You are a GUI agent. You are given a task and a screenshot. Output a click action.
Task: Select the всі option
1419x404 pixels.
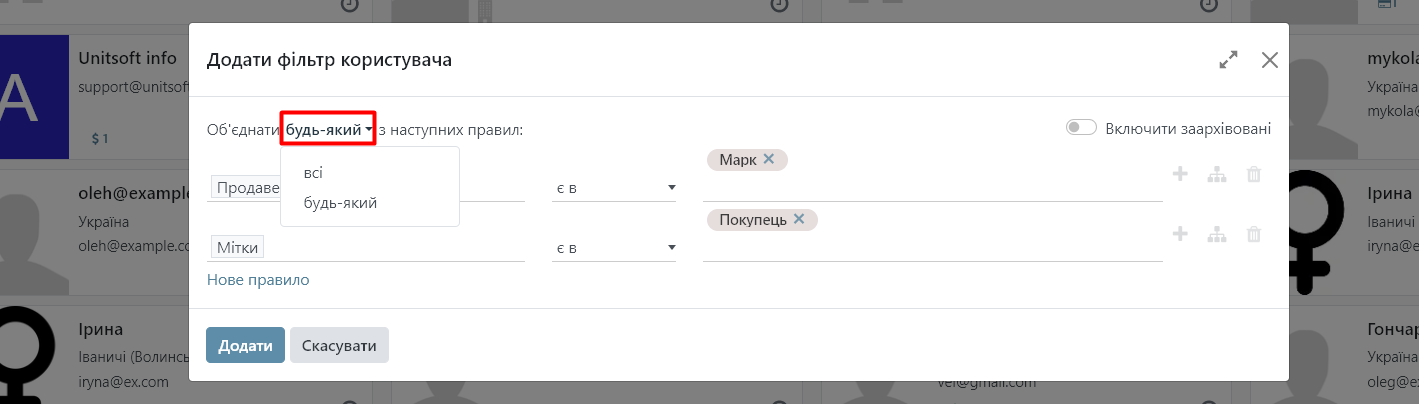point(313,173)
